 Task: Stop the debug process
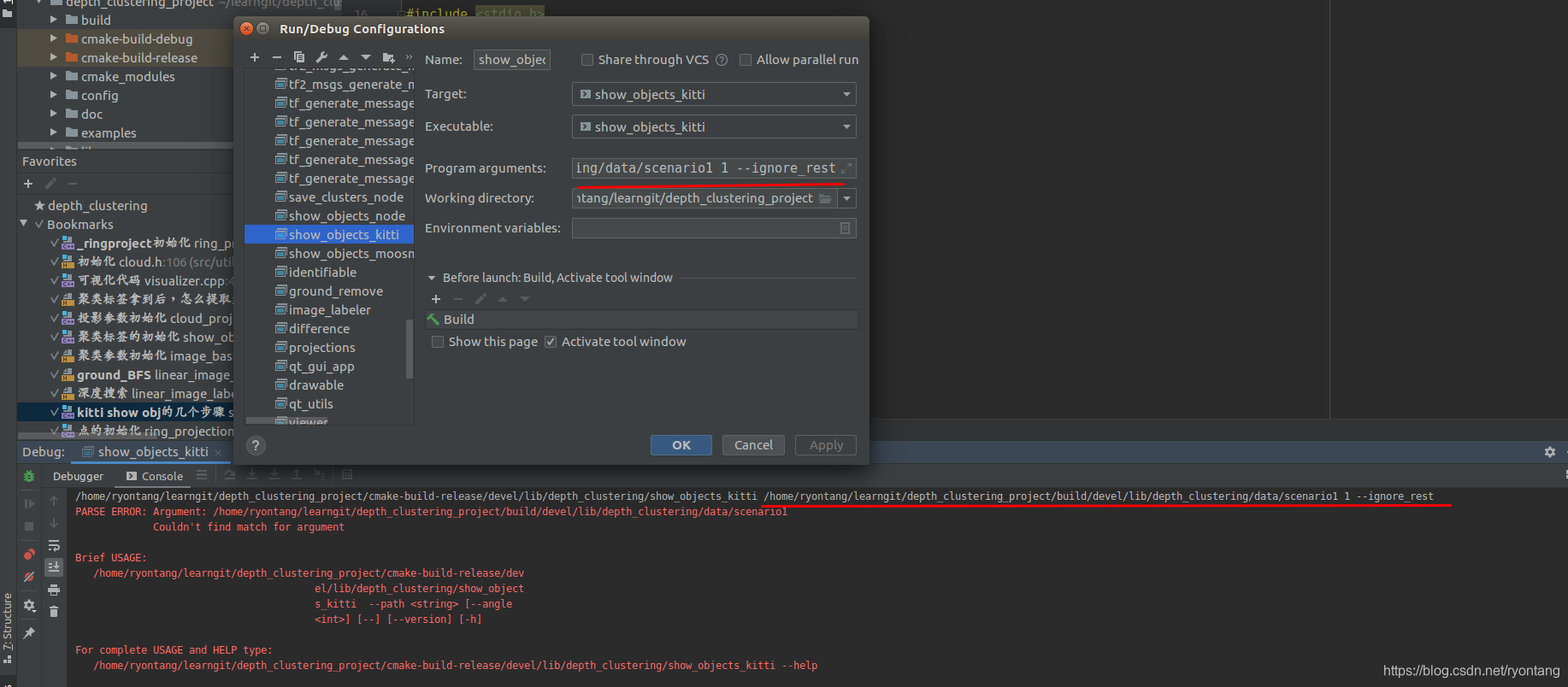pos(29,526)
